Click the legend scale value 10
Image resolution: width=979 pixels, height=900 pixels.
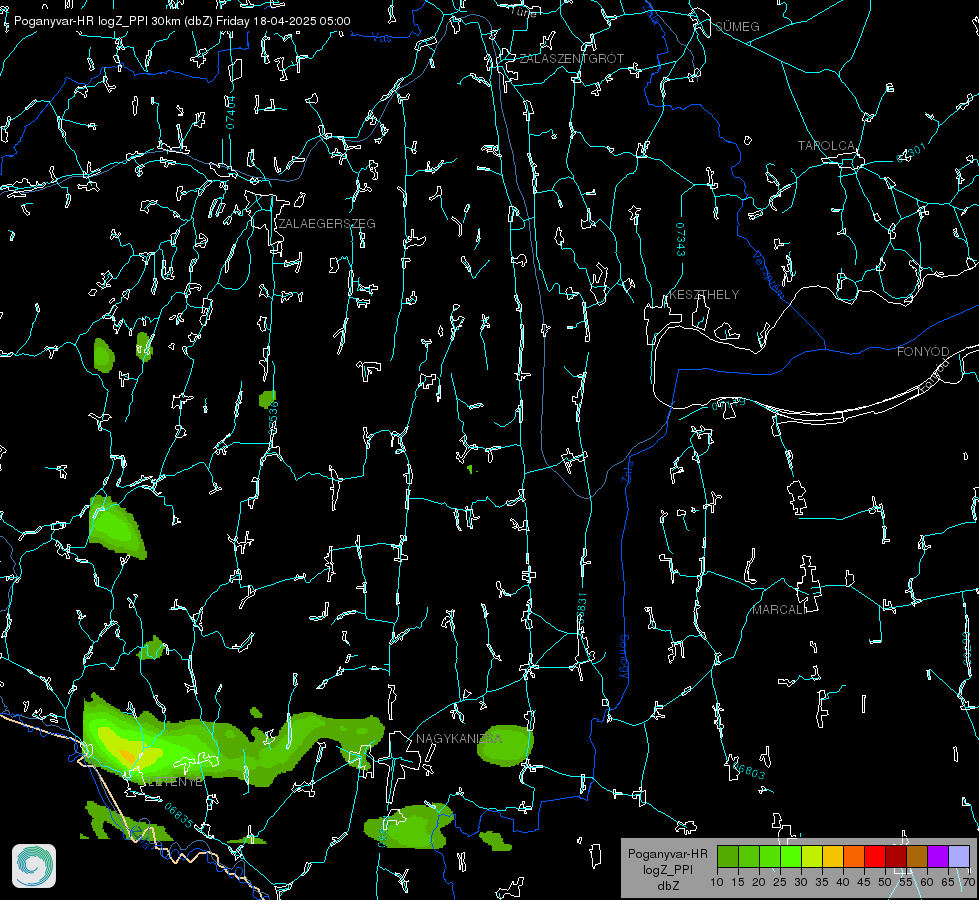pos(717,882)
